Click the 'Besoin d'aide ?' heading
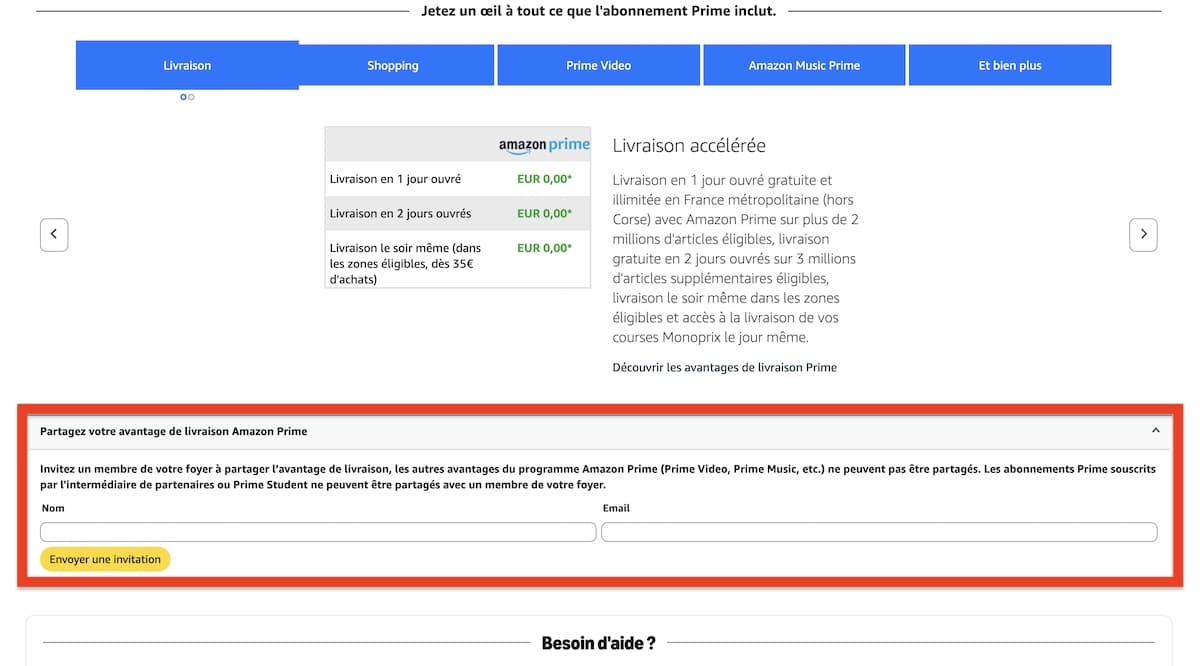This screenshot has height=666, width=1200. (x=598, y=642)
